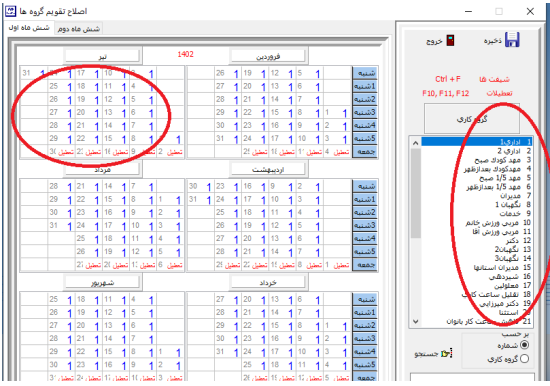Viewport: 550px width, 386px height.
Task: Switch to the شش ماه دوم tab
Action: [x=79, y=29]
